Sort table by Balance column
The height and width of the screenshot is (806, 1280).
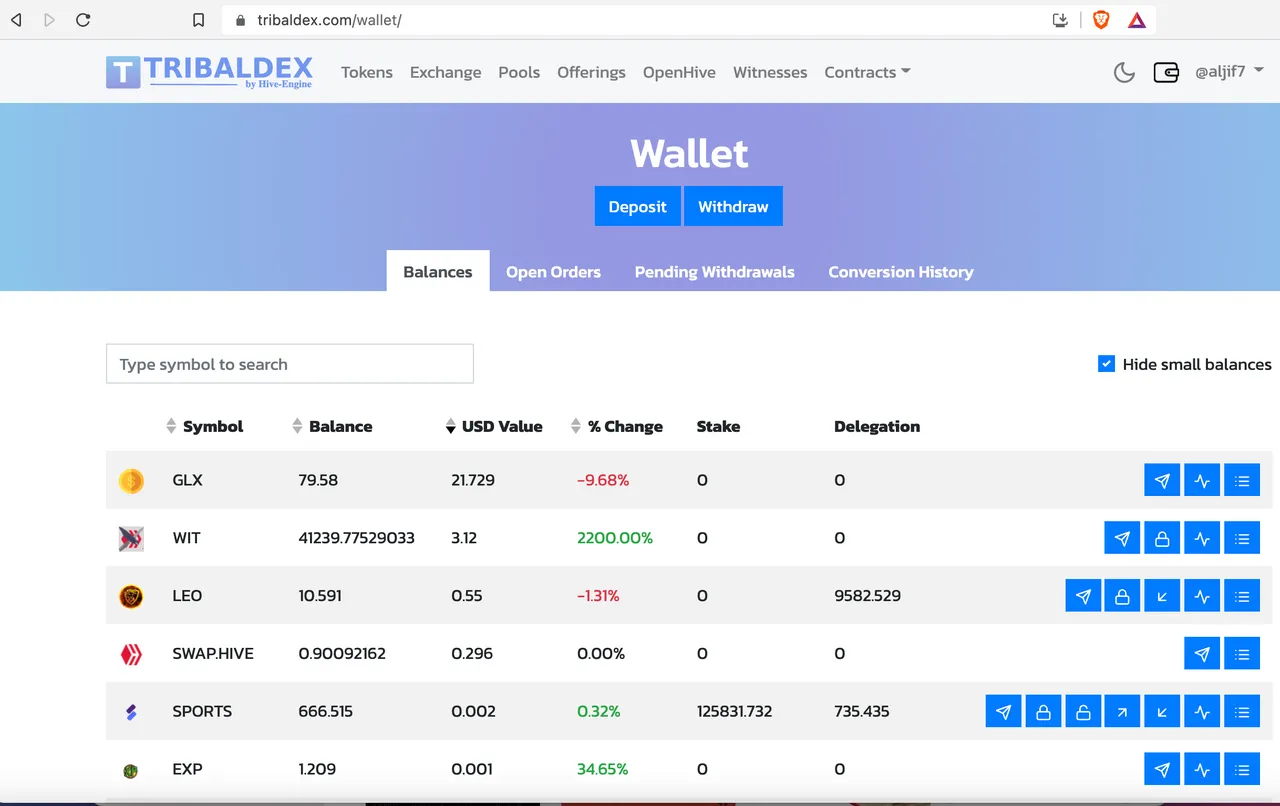pos(331,426)
